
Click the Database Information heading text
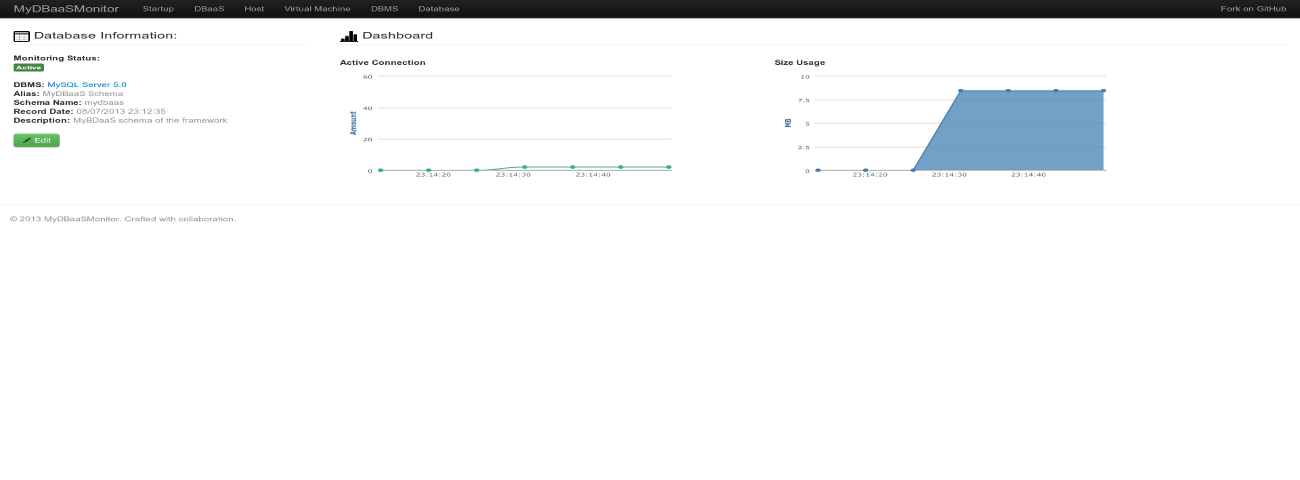click(x=105, y=36)
